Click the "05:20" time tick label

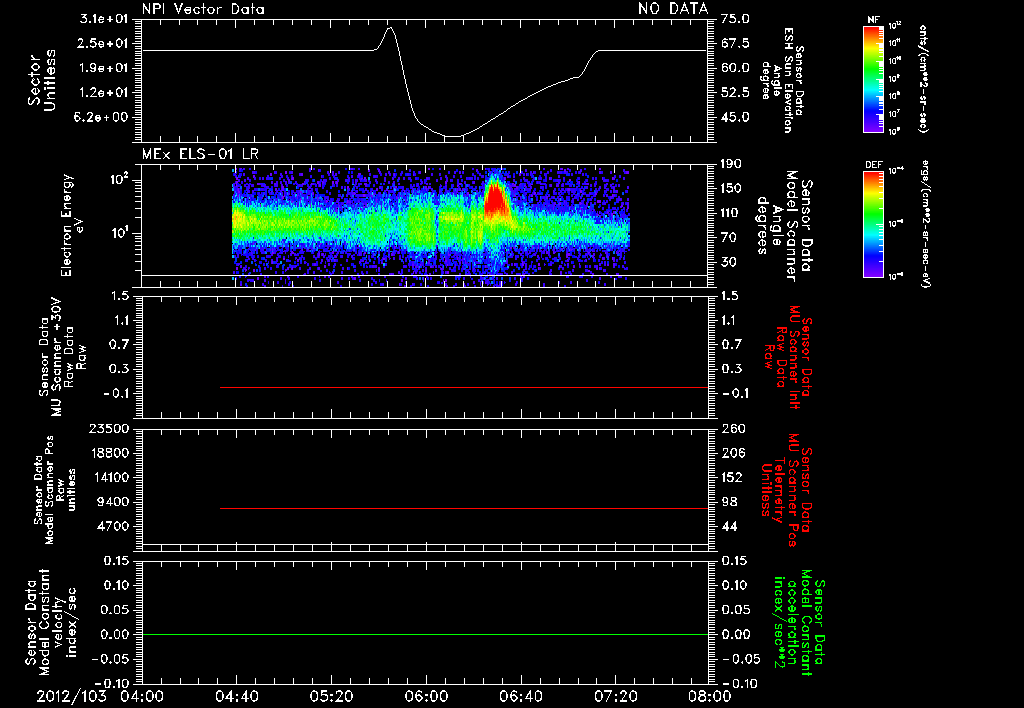[331, 696]
